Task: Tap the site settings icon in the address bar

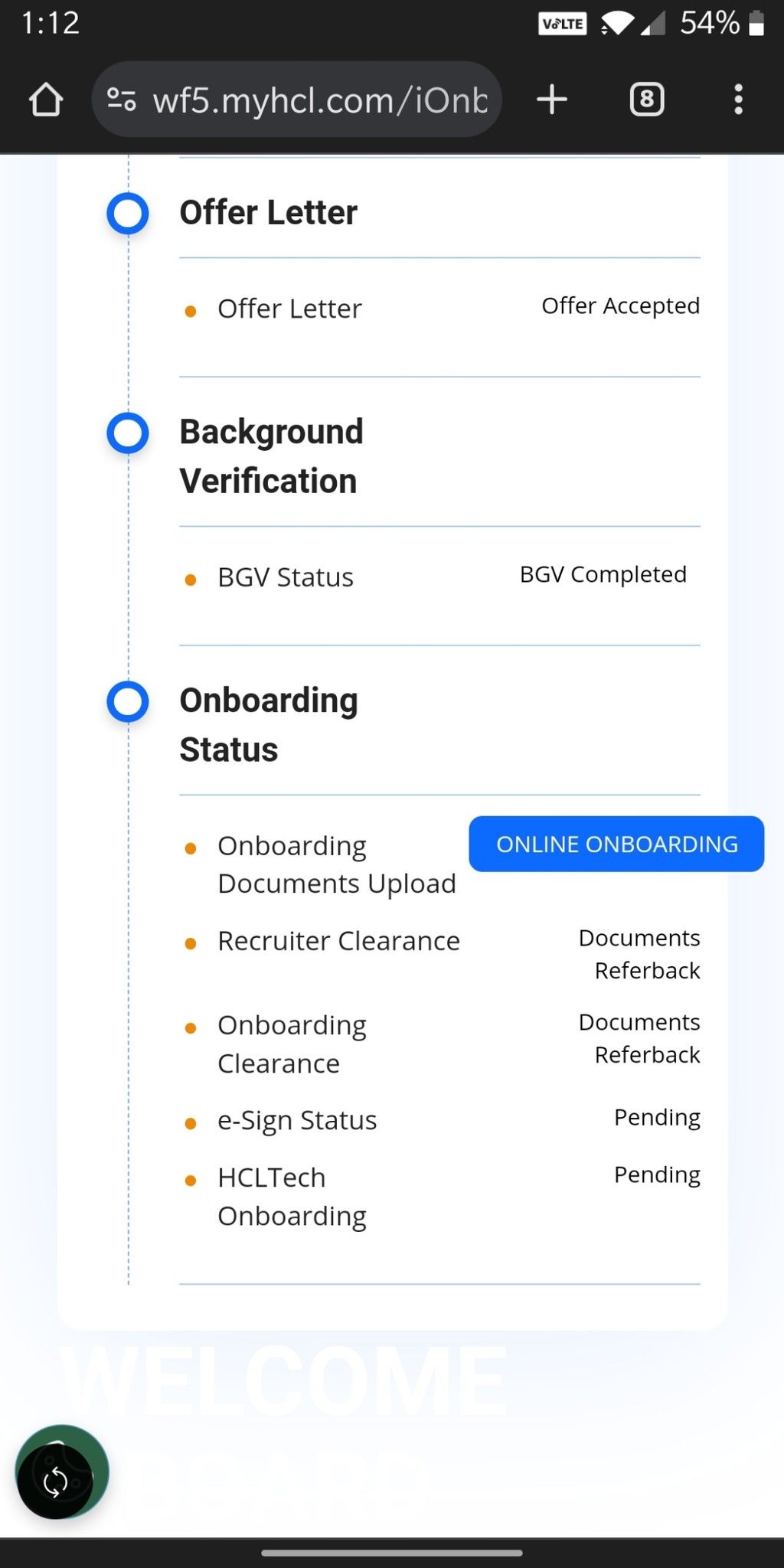Action: point(124,99)
